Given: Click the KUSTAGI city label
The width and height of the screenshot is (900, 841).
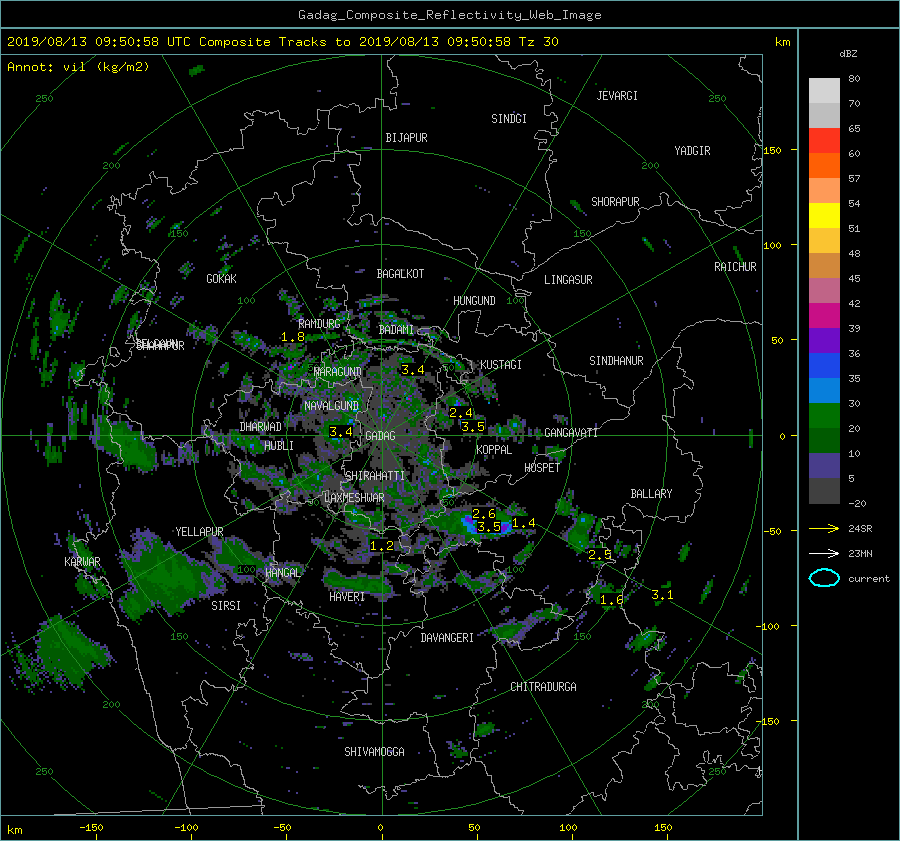Looking at the screenshot, I should [501, 365].
